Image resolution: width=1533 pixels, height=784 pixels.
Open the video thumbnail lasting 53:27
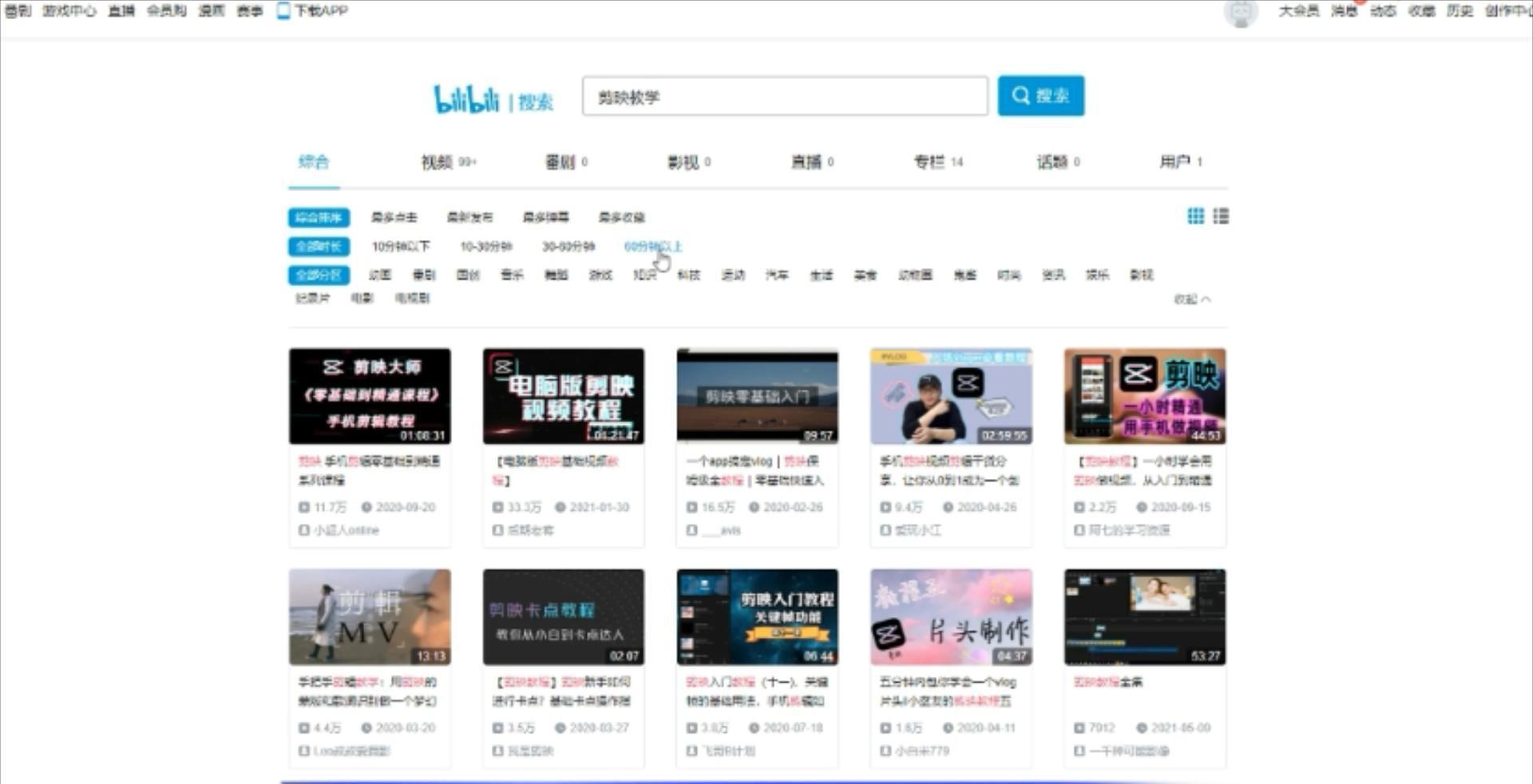coord(1145,617)
